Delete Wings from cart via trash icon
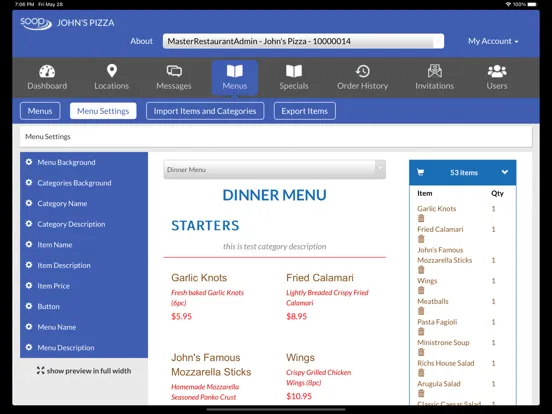This screenshot has width=552, height=414. coord(421,290)
